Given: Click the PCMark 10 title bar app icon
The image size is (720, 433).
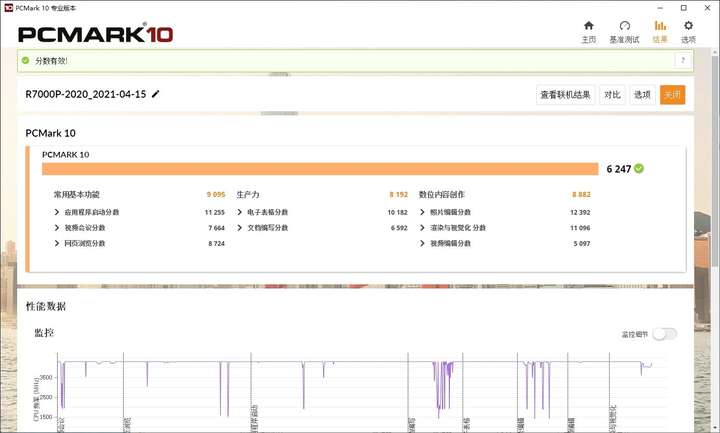Looking at the screenshot, I should [x=8, y=8].
